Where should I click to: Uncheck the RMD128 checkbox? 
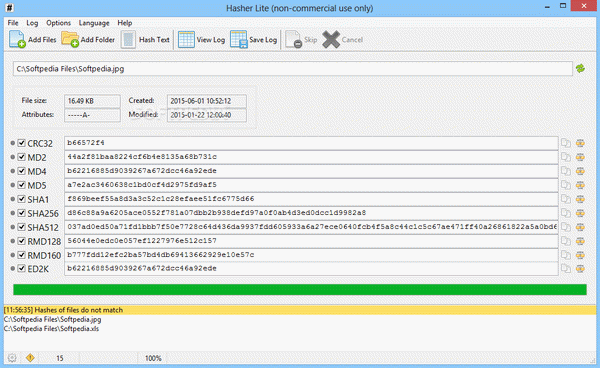click(21, 241)
